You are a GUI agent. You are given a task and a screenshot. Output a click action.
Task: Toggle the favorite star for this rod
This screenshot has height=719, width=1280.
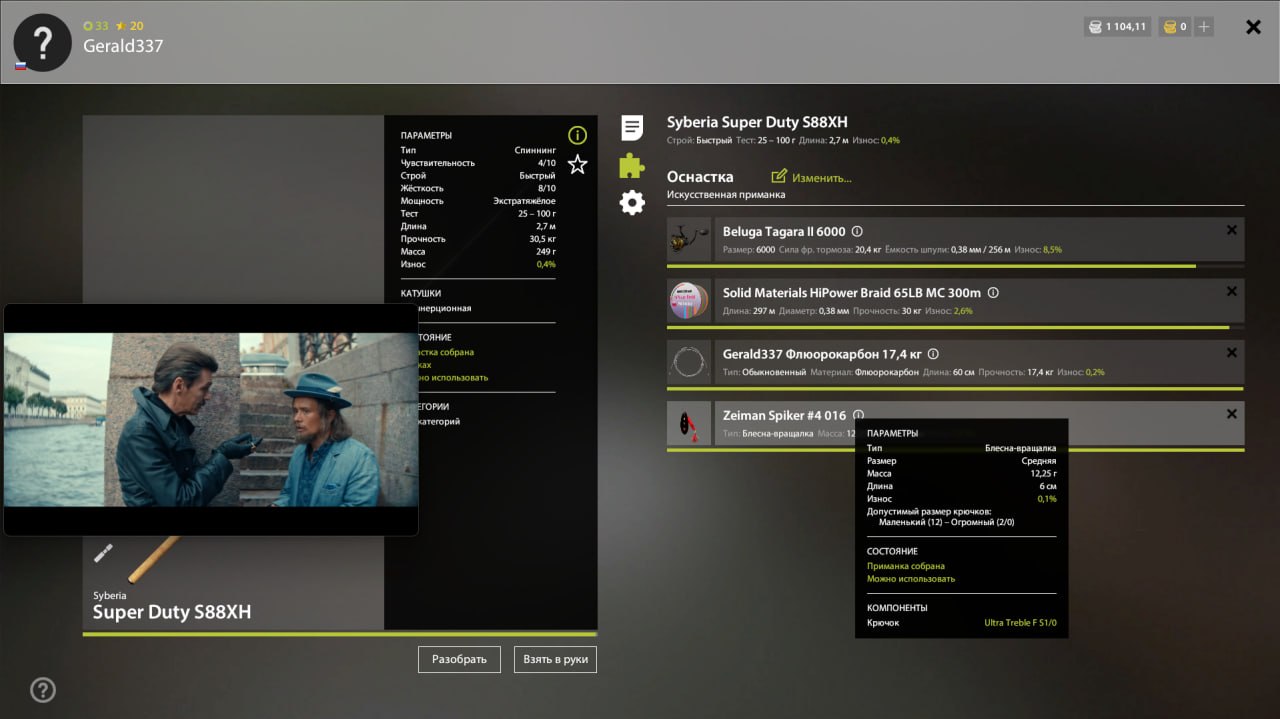pyautogui.click(x=577, y=165)
